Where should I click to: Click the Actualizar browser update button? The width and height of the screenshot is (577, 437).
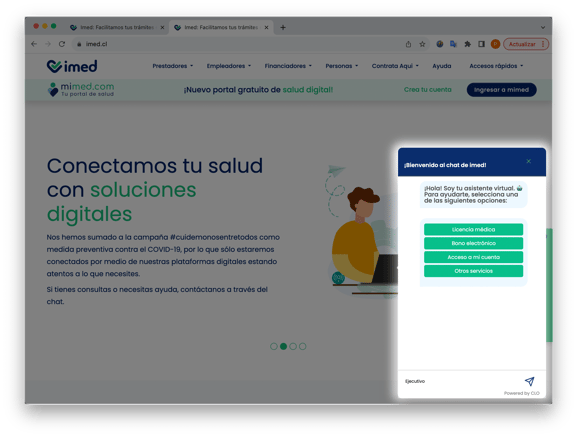(526, 44)
